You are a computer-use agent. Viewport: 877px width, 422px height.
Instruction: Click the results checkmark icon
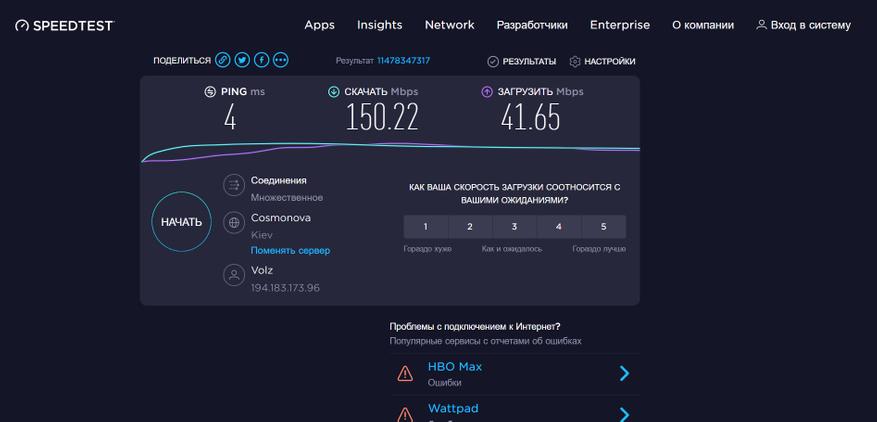[493, 62]
